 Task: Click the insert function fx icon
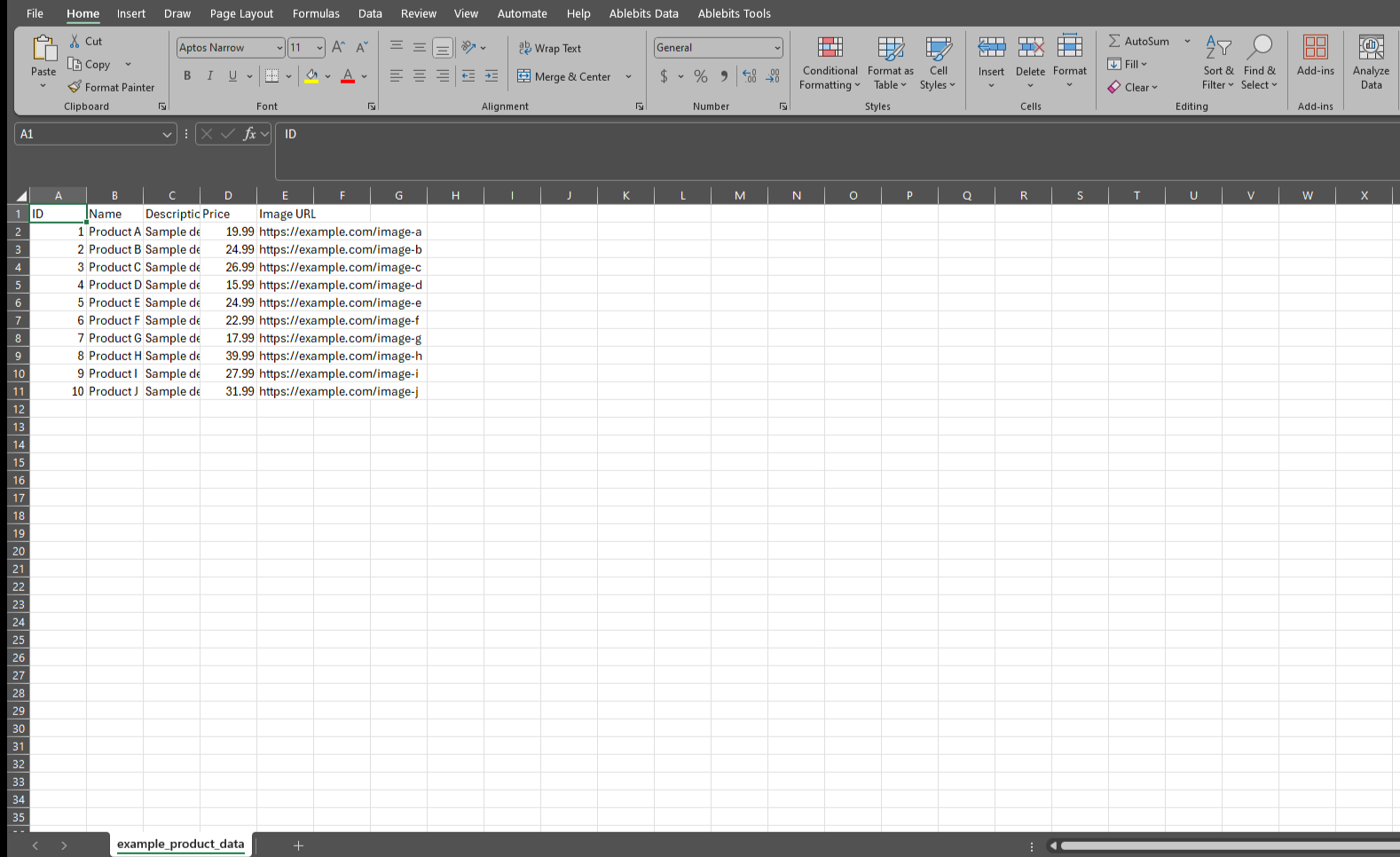click(250, 134)
